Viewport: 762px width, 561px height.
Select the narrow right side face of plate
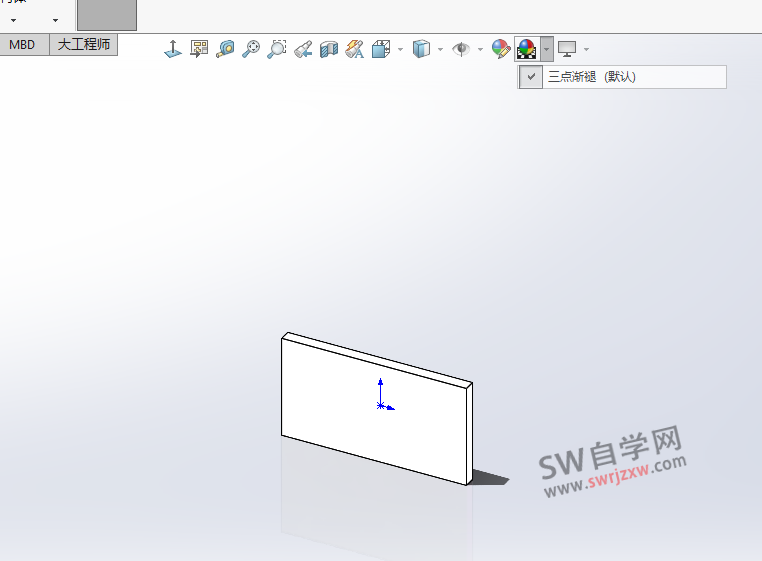pyautogui.click(x=470, y=433)
